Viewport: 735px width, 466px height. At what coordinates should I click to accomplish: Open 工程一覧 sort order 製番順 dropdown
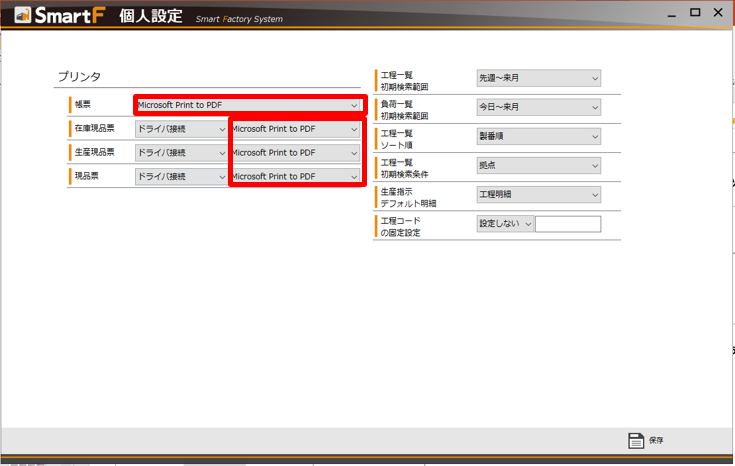[x=538, y=136]
